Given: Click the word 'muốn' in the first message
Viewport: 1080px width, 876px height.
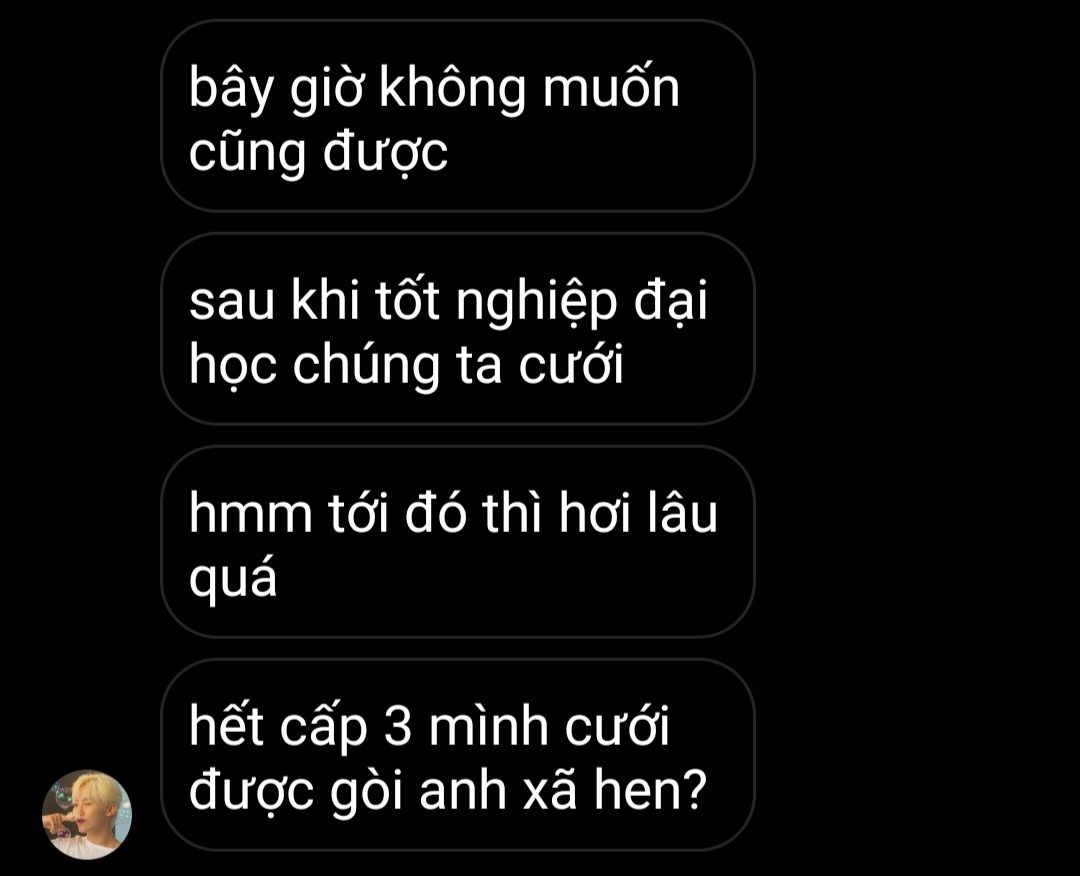Looking at the screenshot, I should pos(612,88).
